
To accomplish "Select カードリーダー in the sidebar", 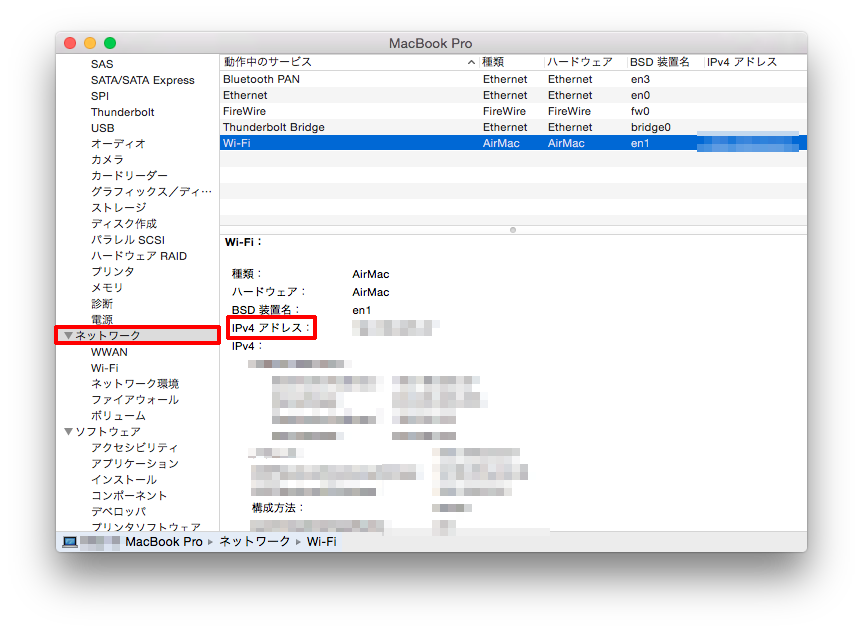I will [x=129, y=176].
